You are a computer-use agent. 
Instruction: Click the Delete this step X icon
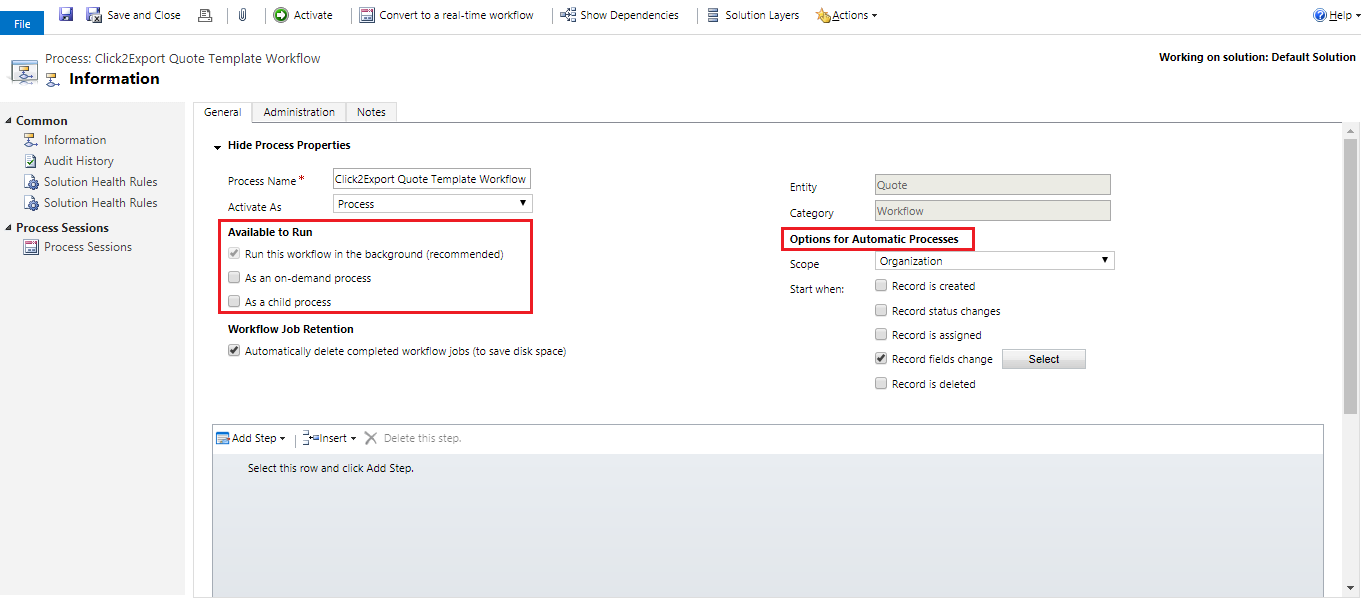click(x=371, y=438)
